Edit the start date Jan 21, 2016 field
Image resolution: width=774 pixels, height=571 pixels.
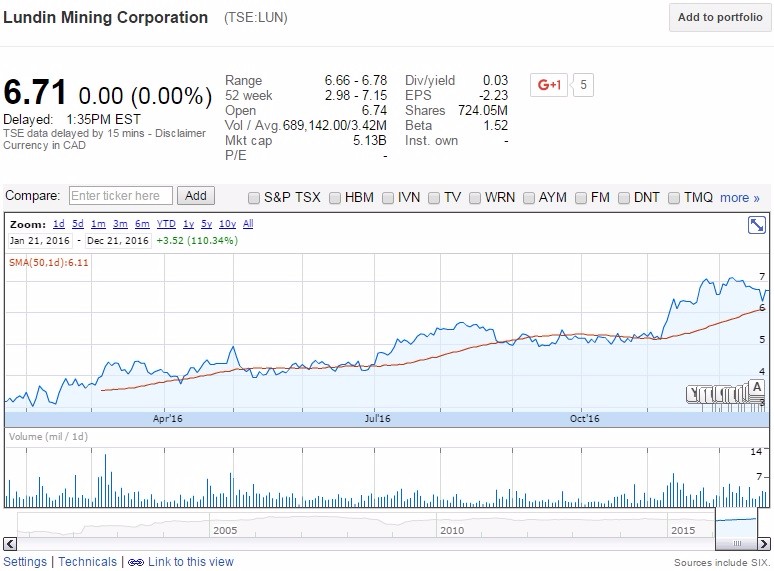[x=40, y=241]
